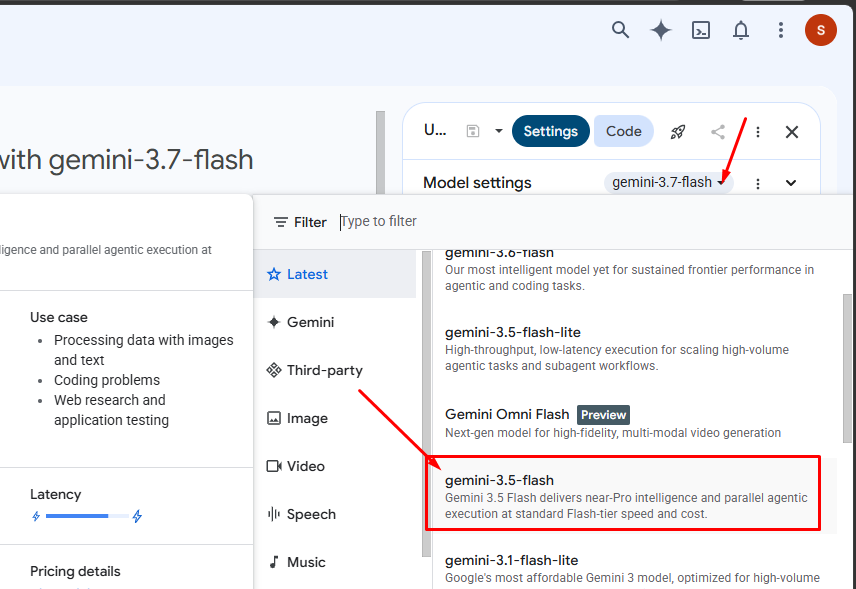Click the "Coding problems" bullet text
The width and height of the screenshot is (856, 589).
click(107, 380)
